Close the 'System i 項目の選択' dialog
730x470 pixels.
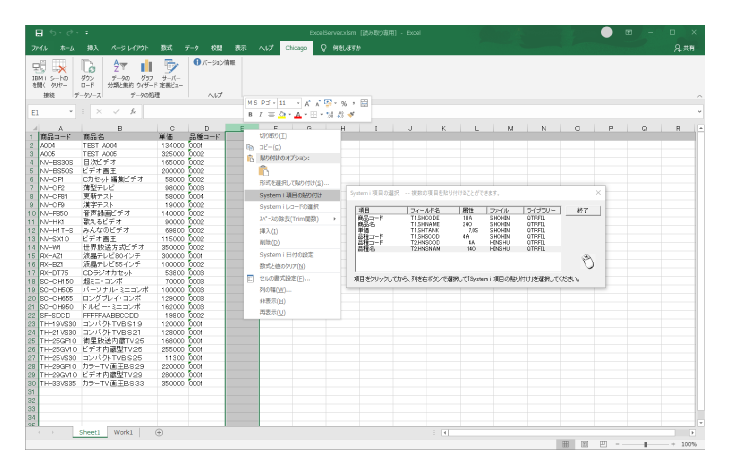tap(598, 193)
